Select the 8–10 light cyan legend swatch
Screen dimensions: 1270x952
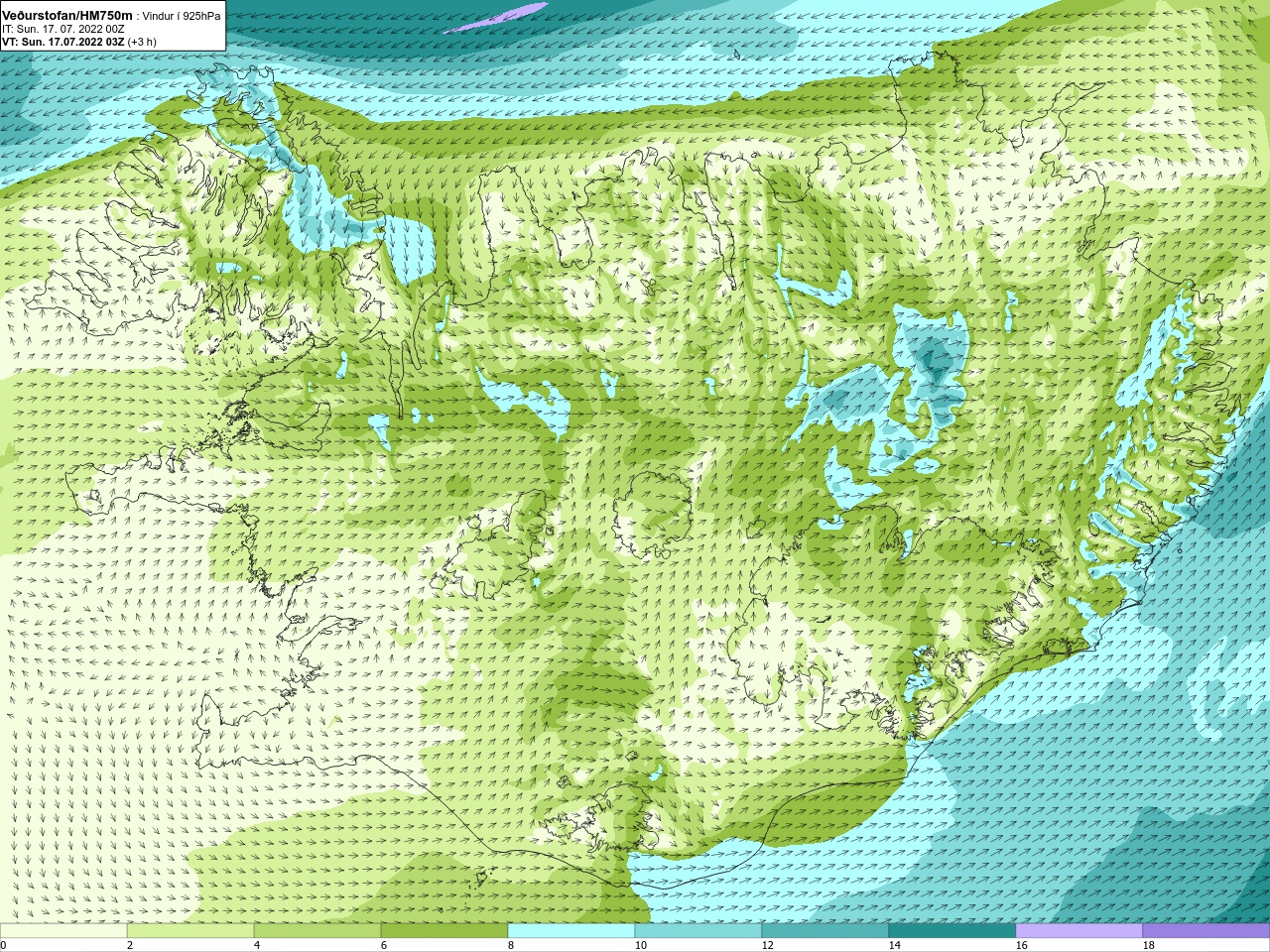coord(571,930)
